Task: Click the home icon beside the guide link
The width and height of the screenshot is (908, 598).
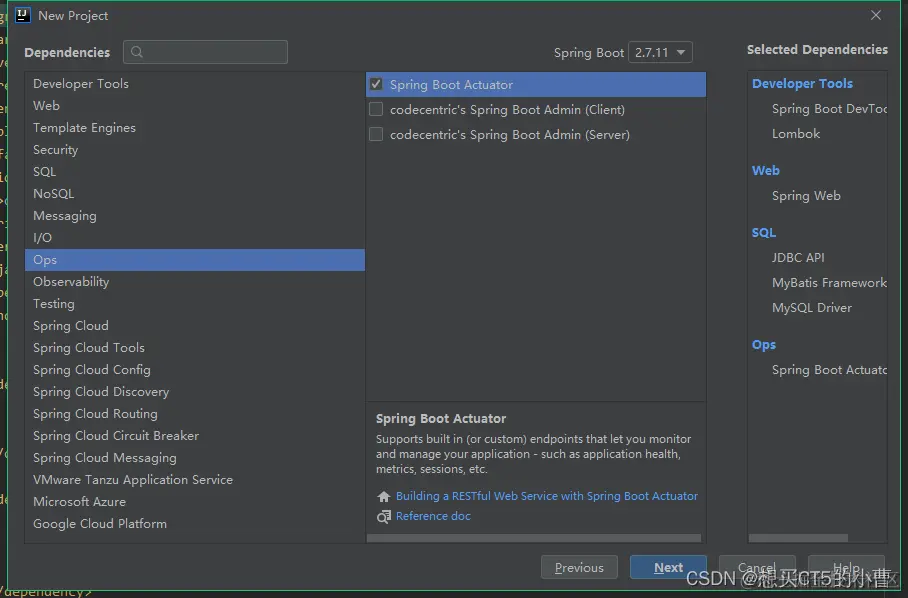Action: pos(383,496)
